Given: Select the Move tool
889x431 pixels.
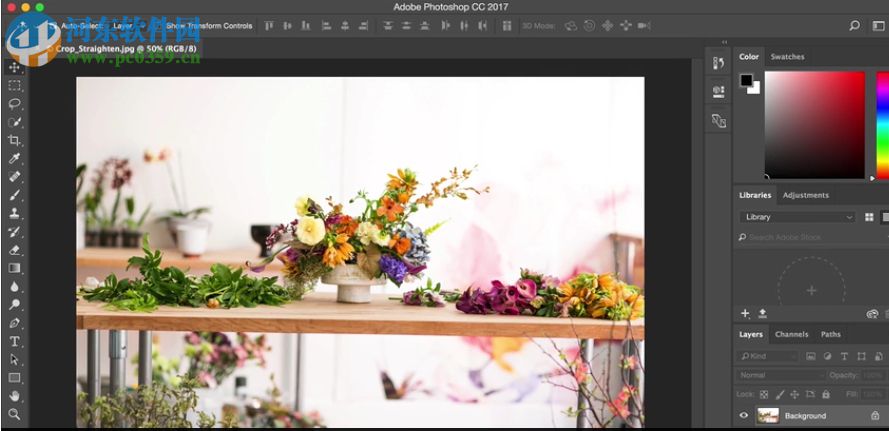Looking at the screenshot, I should [14, 67].
